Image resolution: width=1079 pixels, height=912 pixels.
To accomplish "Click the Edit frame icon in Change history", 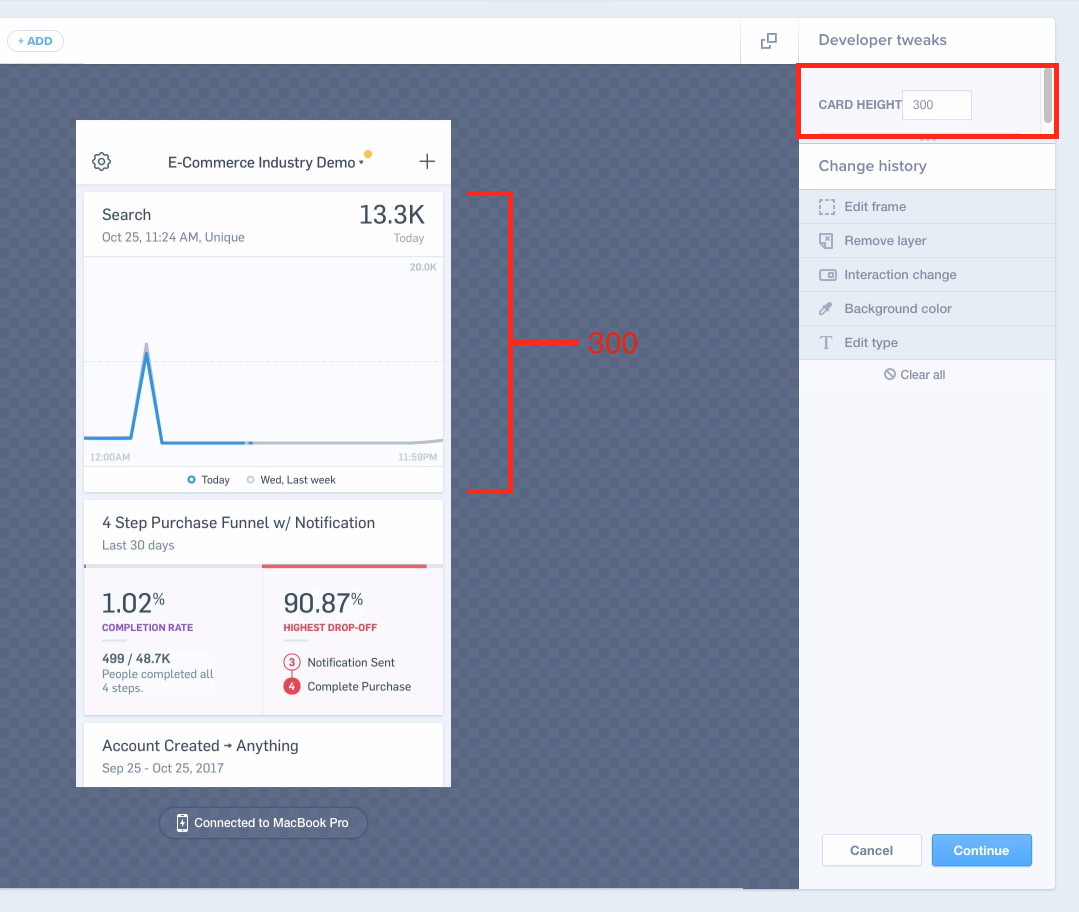I will [x=827, y=207].
